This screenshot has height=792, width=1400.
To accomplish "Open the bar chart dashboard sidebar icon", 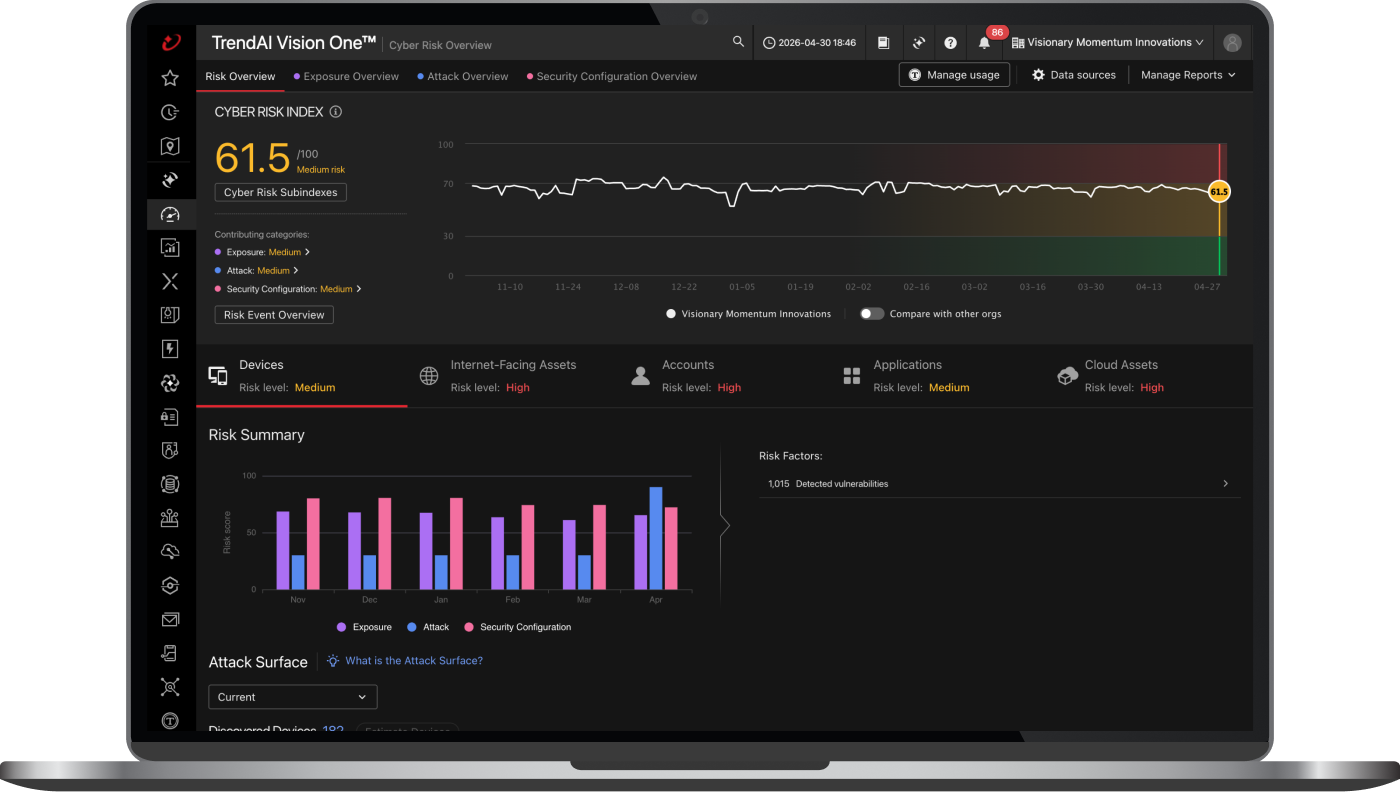I will pos(170,247).
